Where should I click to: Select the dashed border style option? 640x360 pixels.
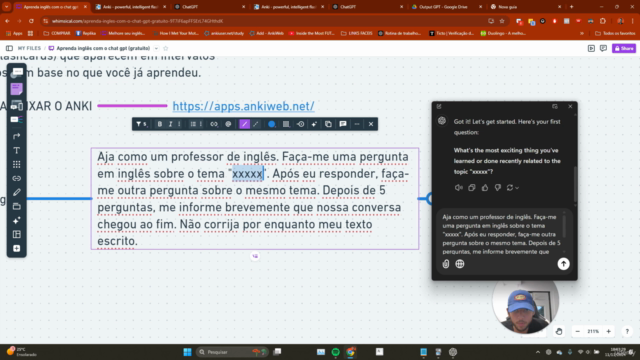256,124
